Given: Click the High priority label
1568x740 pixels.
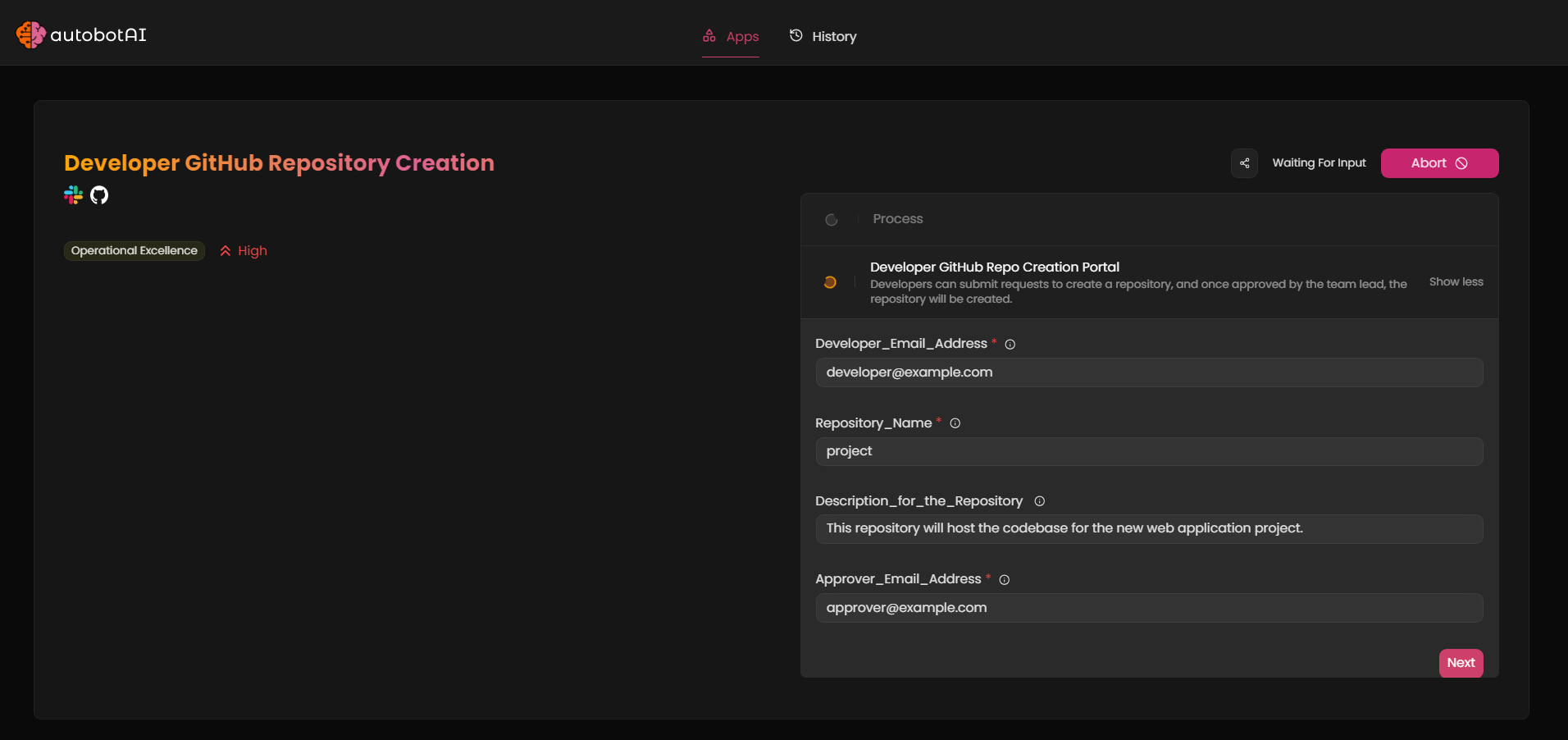Looking at the screenshot, I should (x=244, y=250).
